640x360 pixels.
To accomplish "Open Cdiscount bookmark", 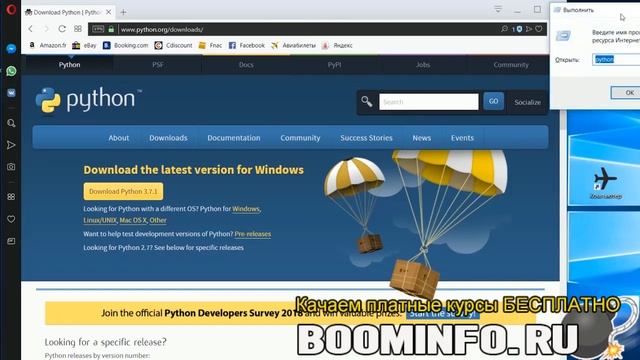I will (x=173, y=45).
